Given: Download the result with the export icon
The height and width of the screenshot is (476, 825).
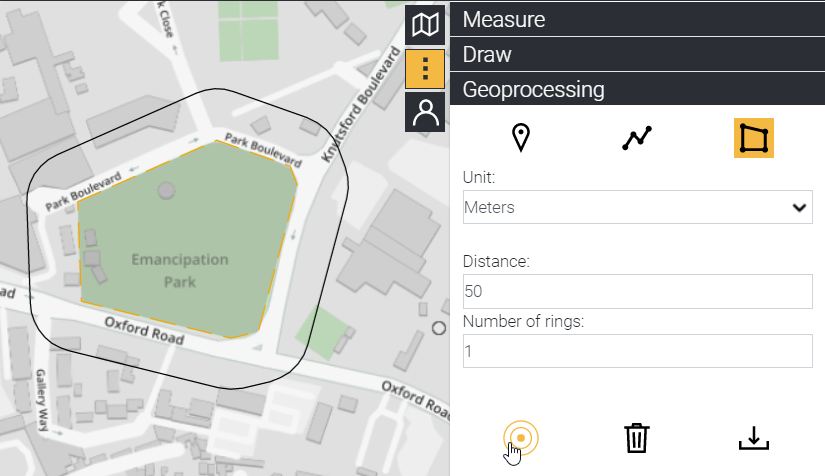Looking at the screenshot, I should click(x=753, y=438).
